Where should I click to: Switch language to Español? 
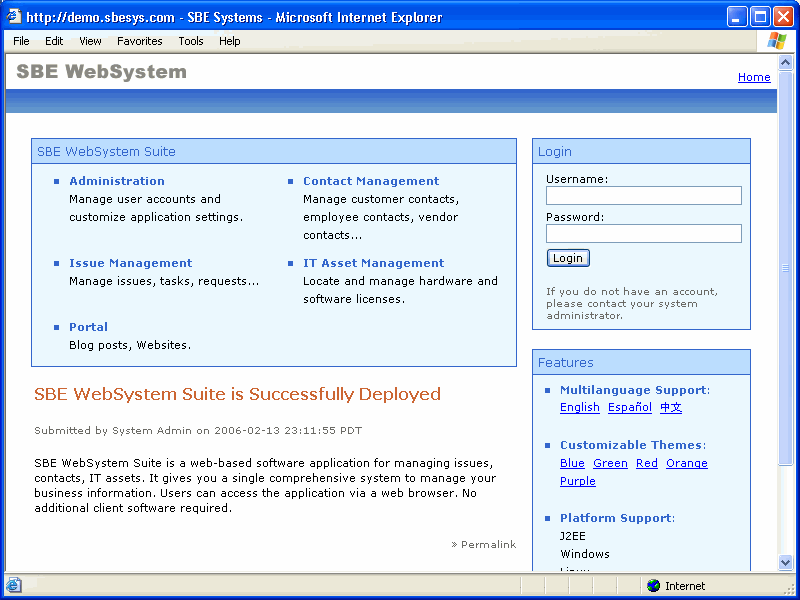coord(630,407)
